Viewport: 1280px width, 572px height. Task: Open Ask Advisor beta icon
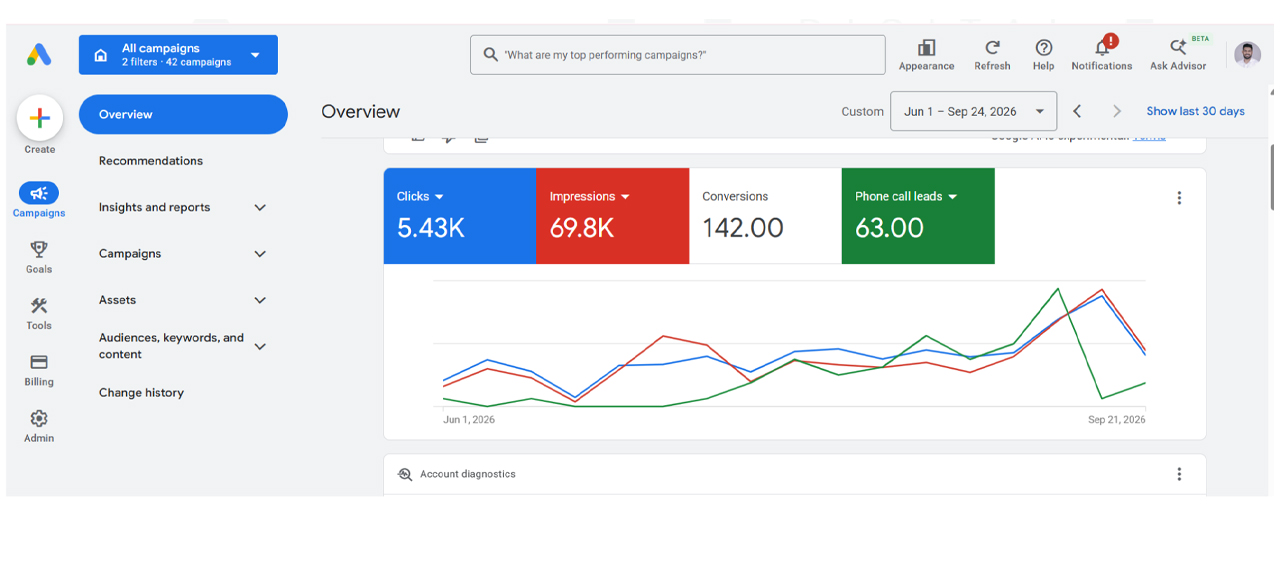1178,47
